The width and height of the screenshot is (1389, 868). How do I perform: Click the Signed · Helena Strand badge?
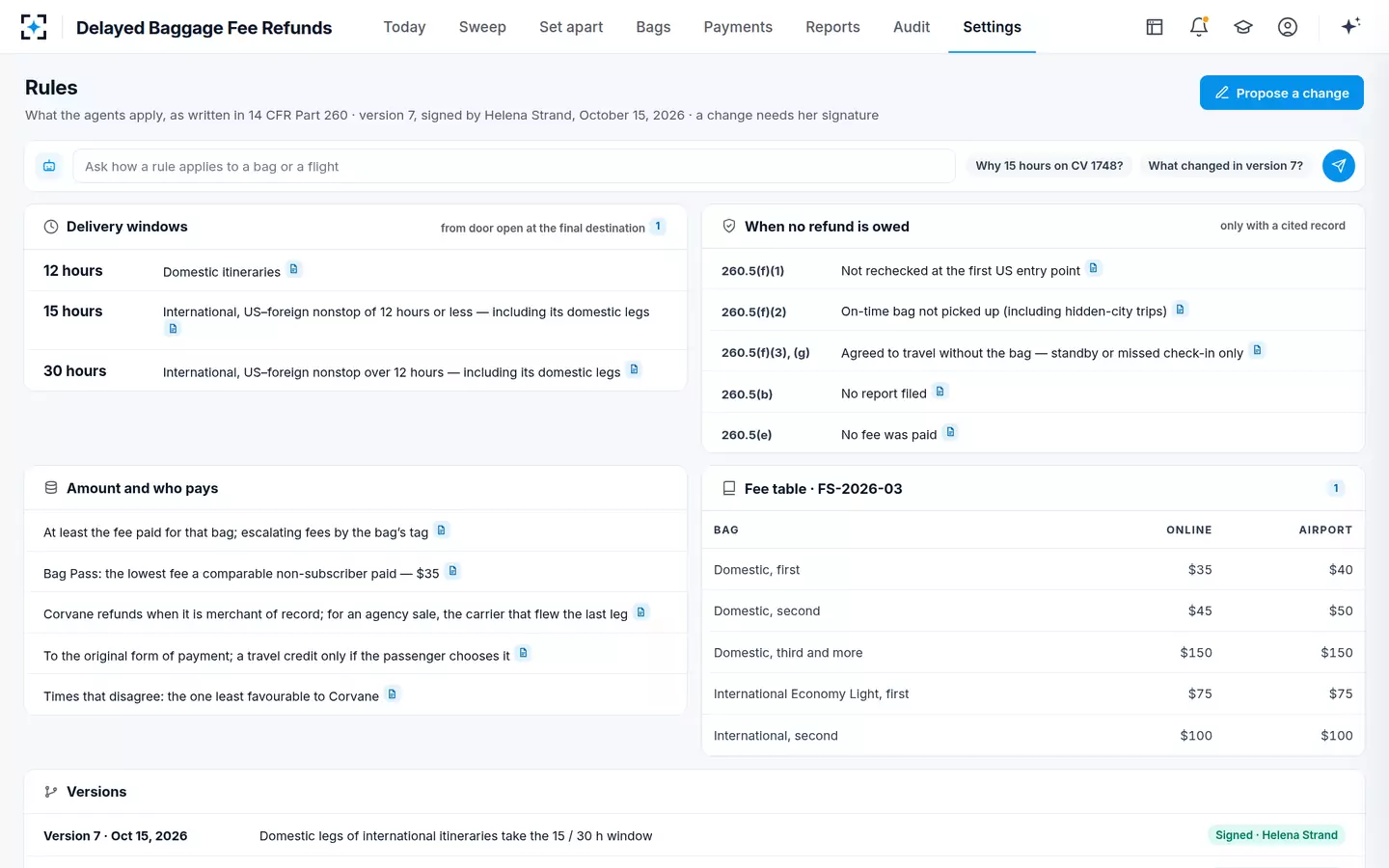click(1276, 835)
